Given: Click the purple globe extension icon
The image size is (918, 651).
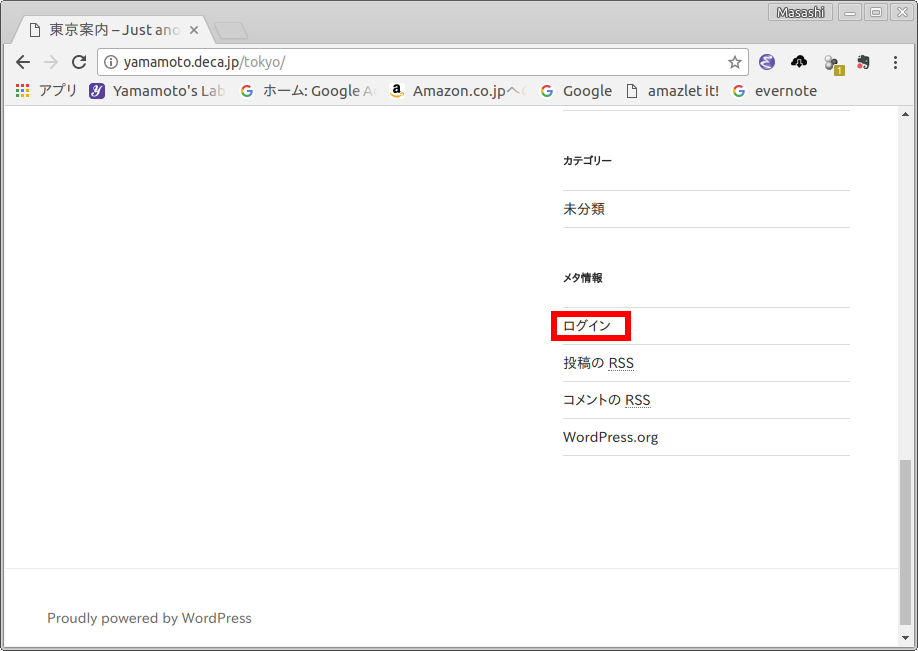Looking at the screenshot, I should 767,62.
